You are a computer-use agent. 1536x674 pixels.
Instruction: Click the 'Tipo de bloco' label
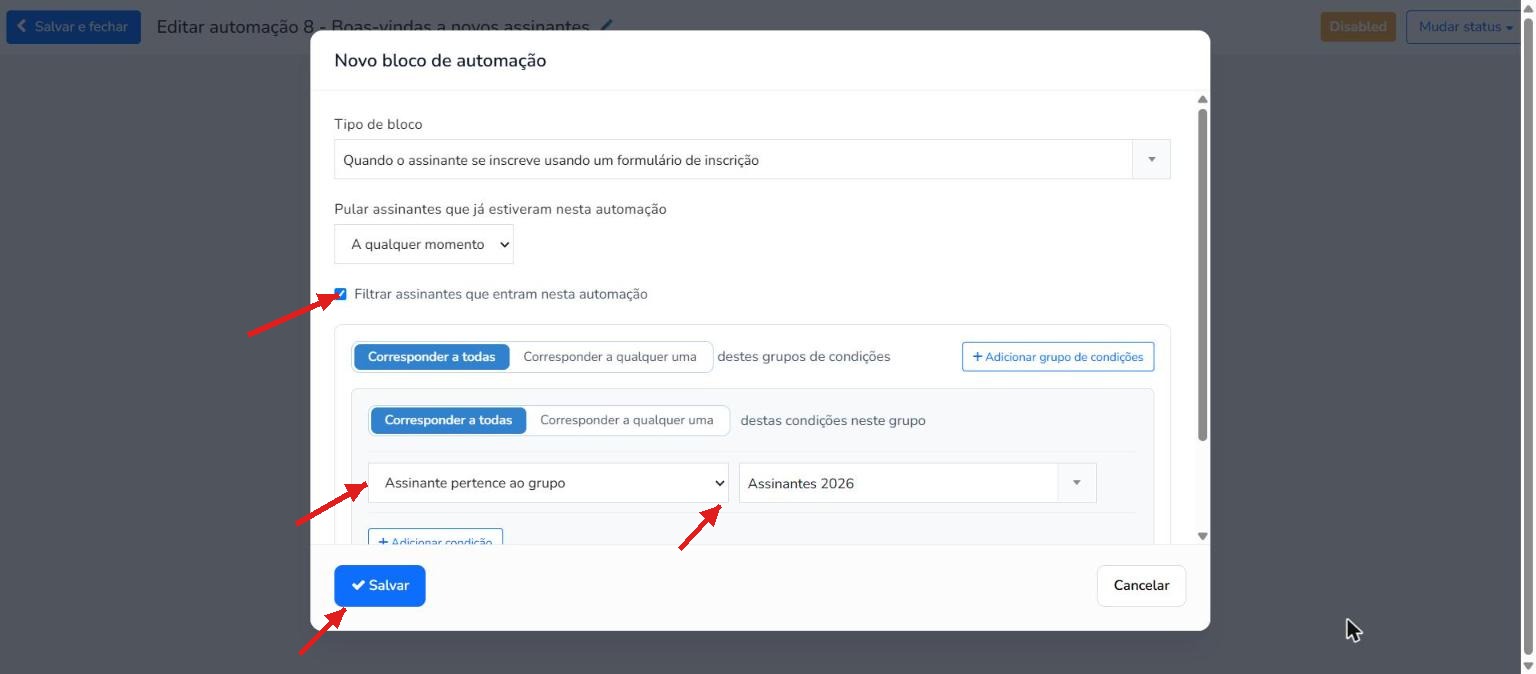pyautogui.click(x=378, y=124)
